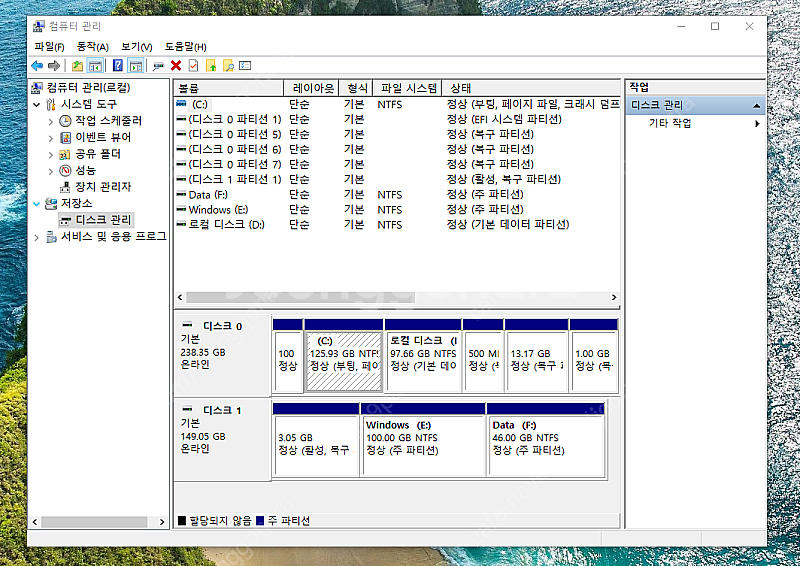This screenshot has height=566, width=800.
Task: Click the blue Help question mark icon
Action: [x=118, y=65]
